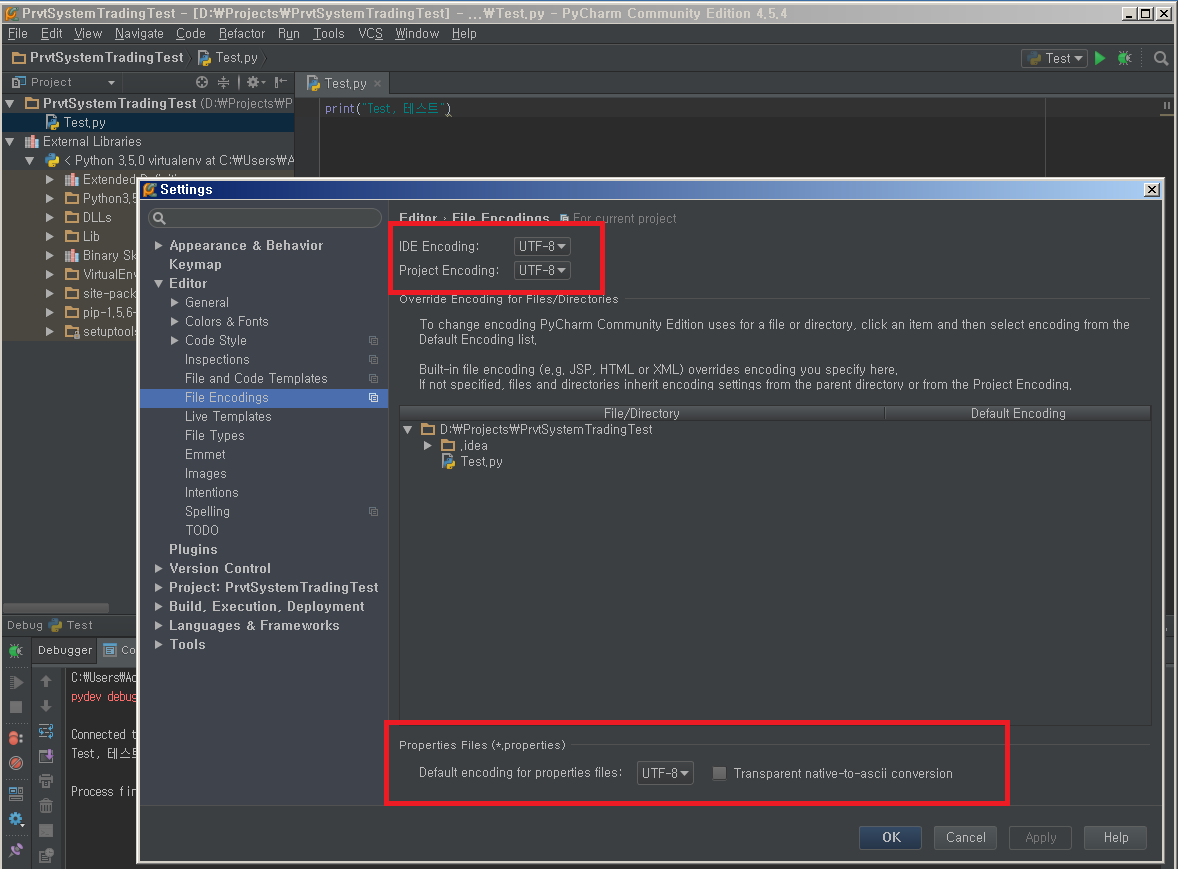The image size is (1178, 869).
Task: Select File Types in the Settings tree
Action: click(x=215, y=436)
